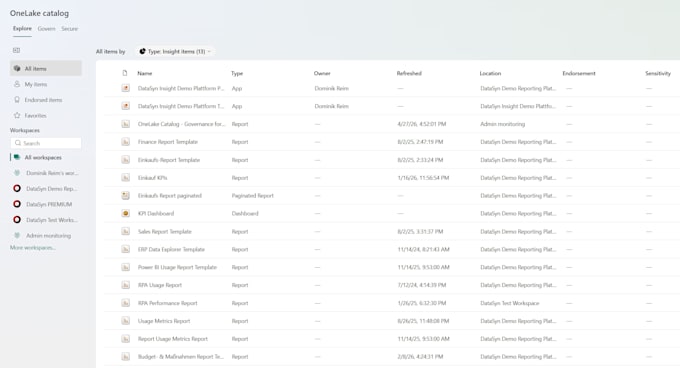Click Admin monitoring location in Governance row
Viewport: 680px width, 368px height.
click(x=502, y=124)
